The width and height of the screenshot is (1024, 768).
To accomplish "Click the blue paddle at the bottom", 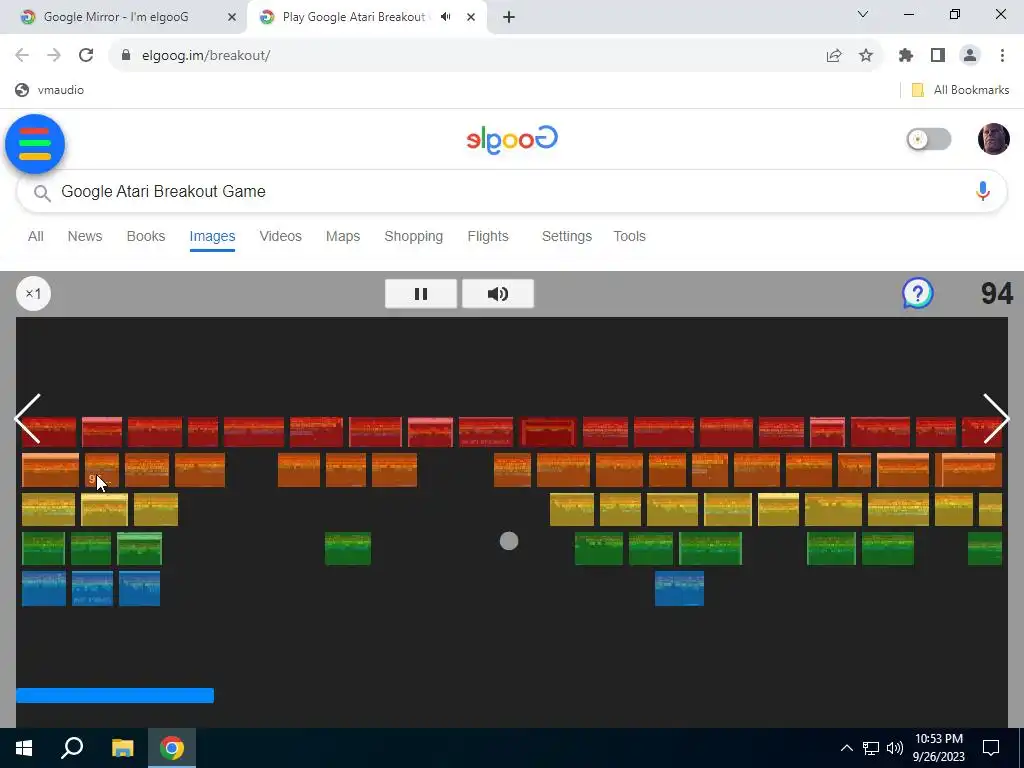I will [115, 696].
